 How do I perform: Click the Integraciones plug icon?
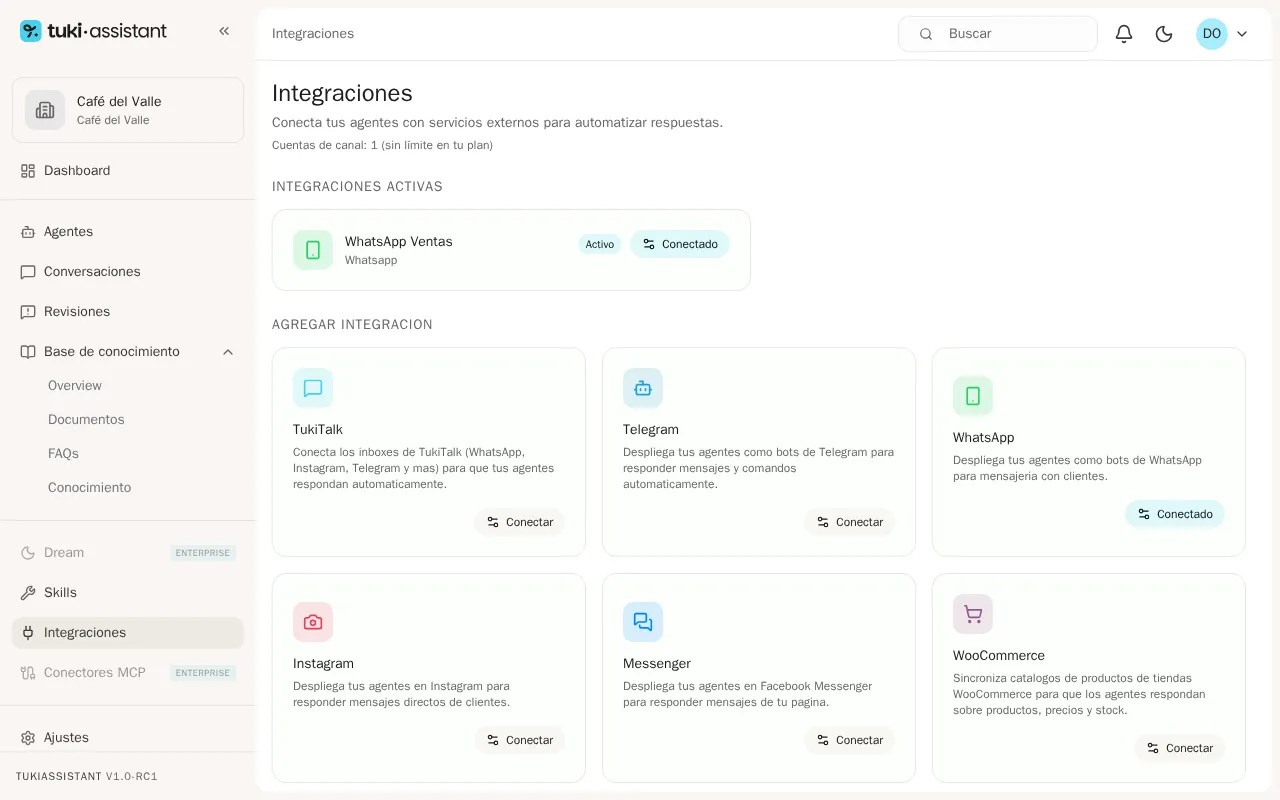click(28, 633)
